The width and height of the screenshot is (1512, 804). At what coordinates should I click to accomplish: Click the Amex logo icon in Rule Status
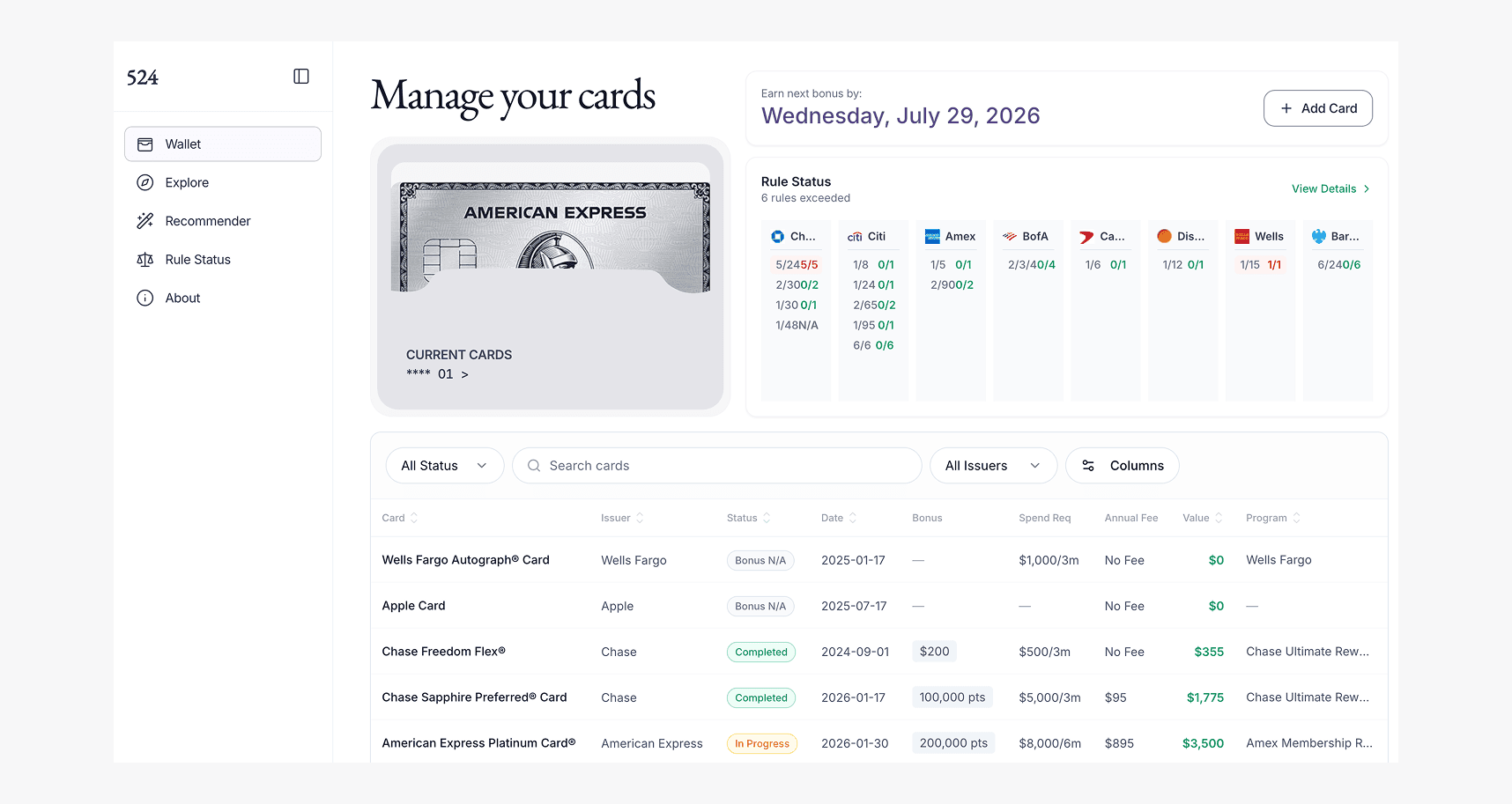[x=932, y=236]
